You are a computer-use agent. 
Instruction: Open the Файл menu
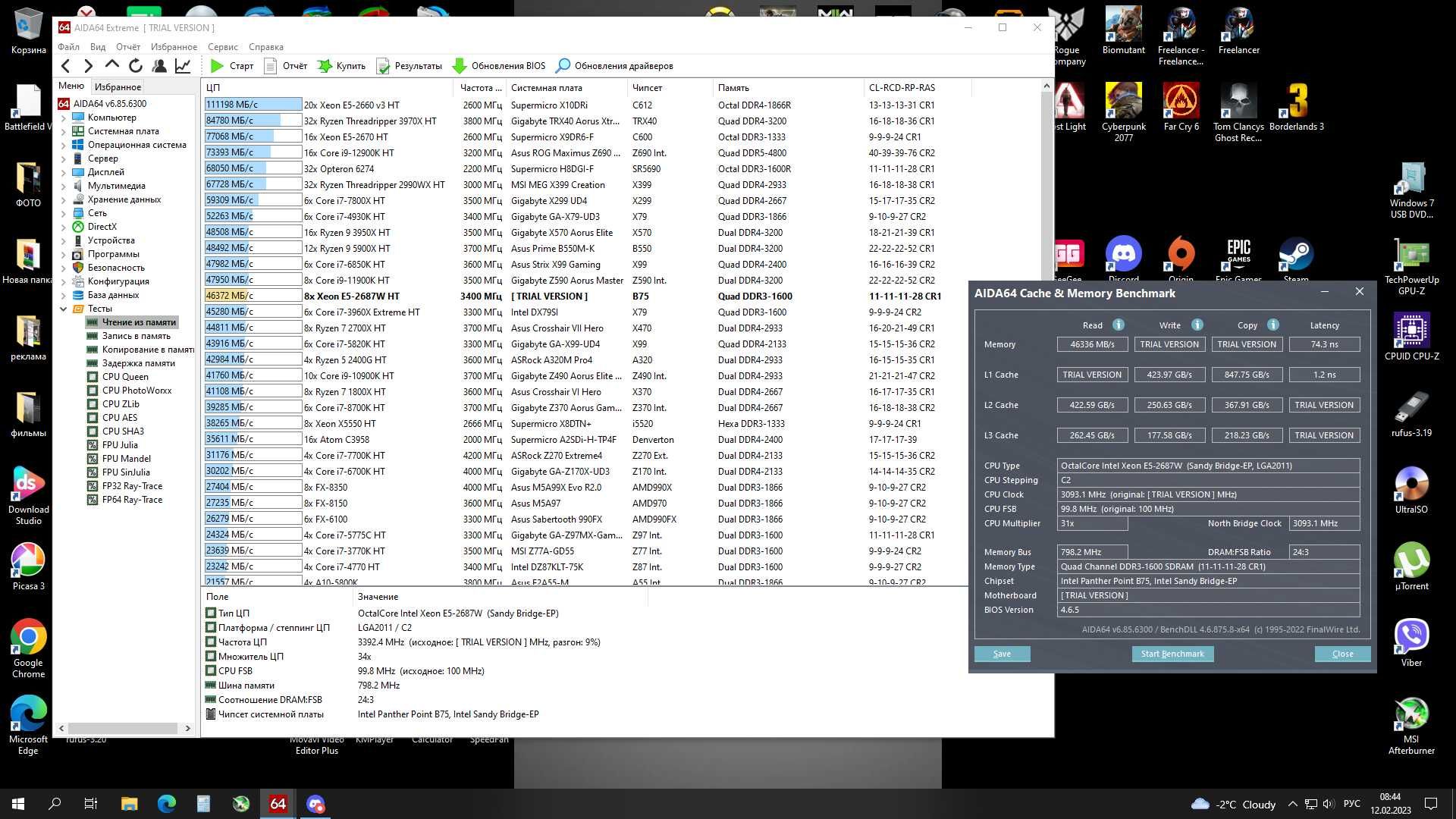(x=68, y=47)
